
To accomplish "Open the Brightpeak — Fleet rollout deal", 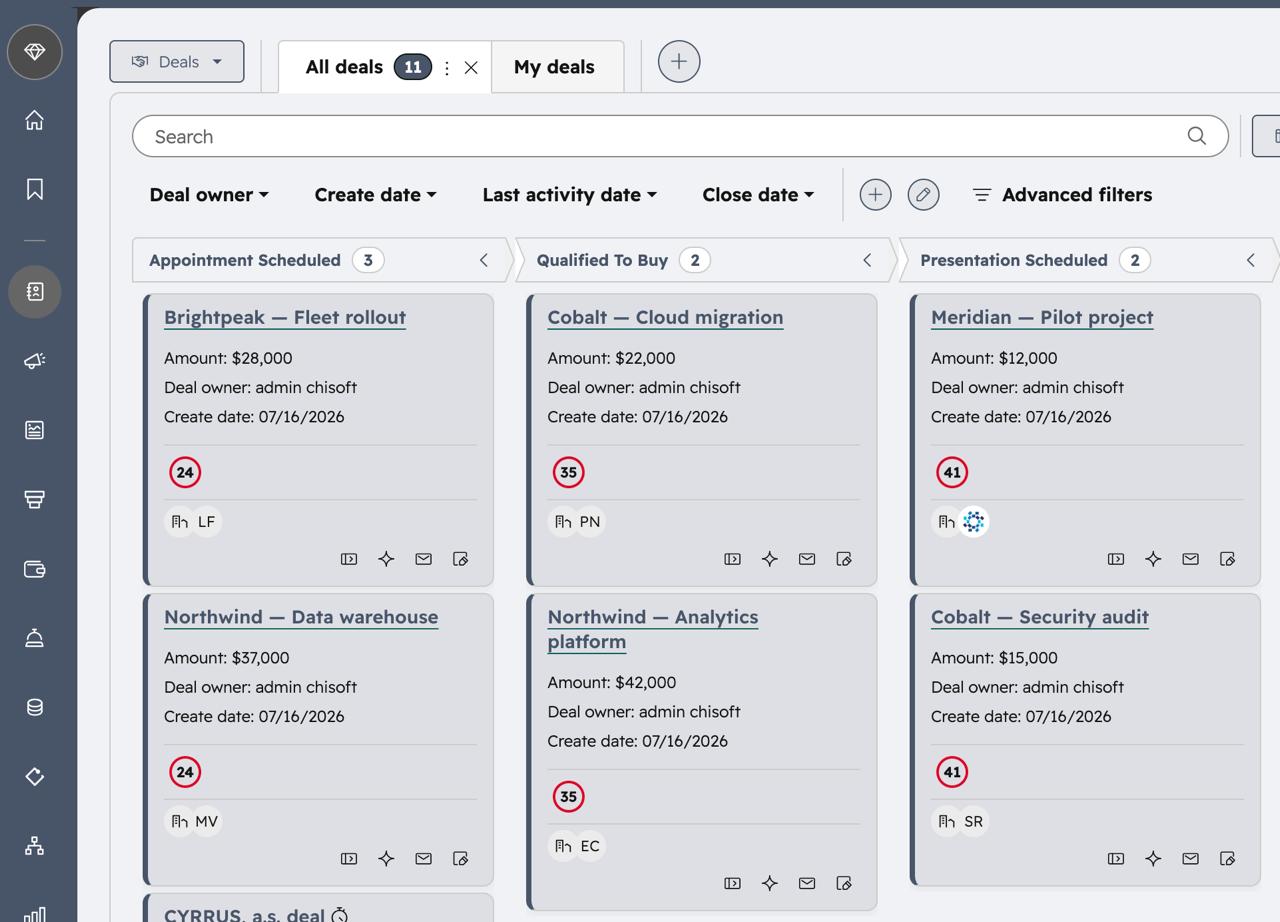I will (x=285, y=317).
